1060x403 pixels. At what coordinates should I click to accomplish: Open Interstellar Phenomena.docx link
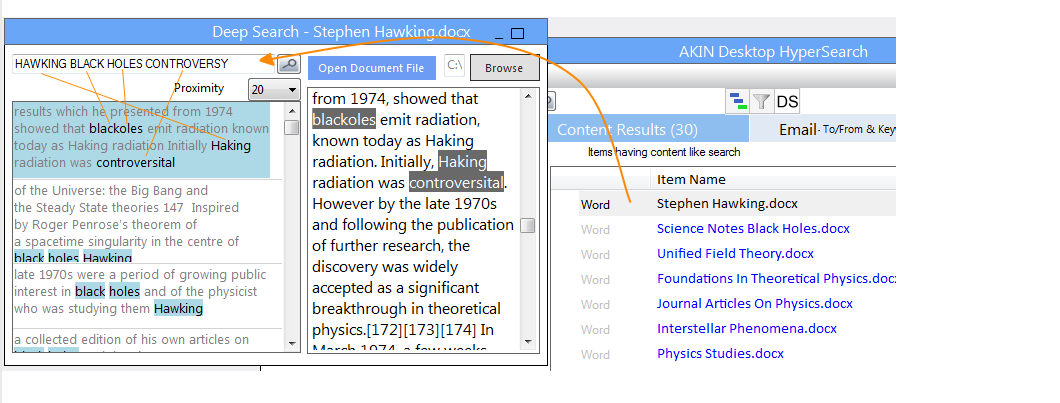click(747, 329)
